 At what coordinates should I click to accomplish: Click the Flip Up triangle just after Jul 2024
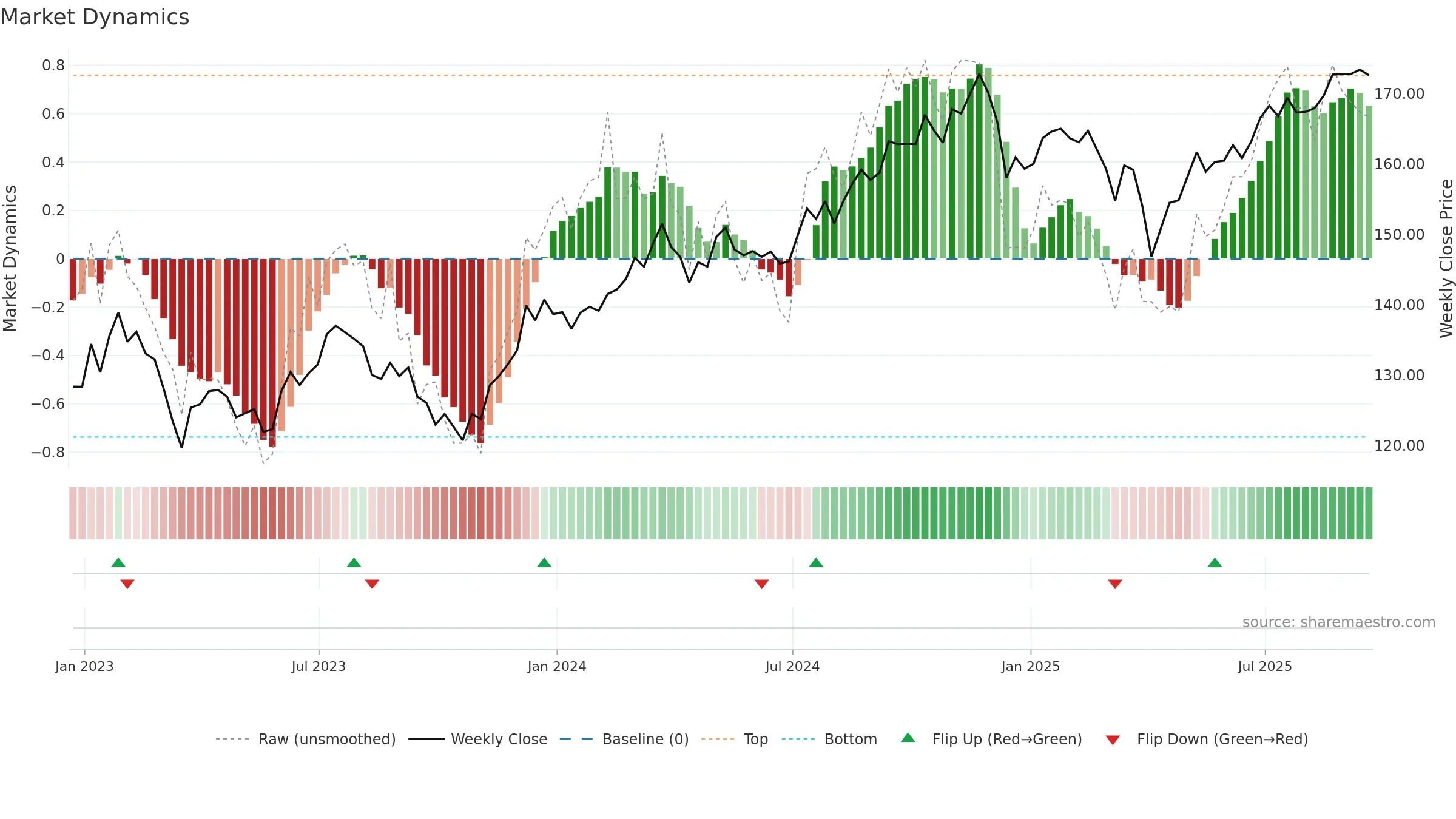point(816,562)
